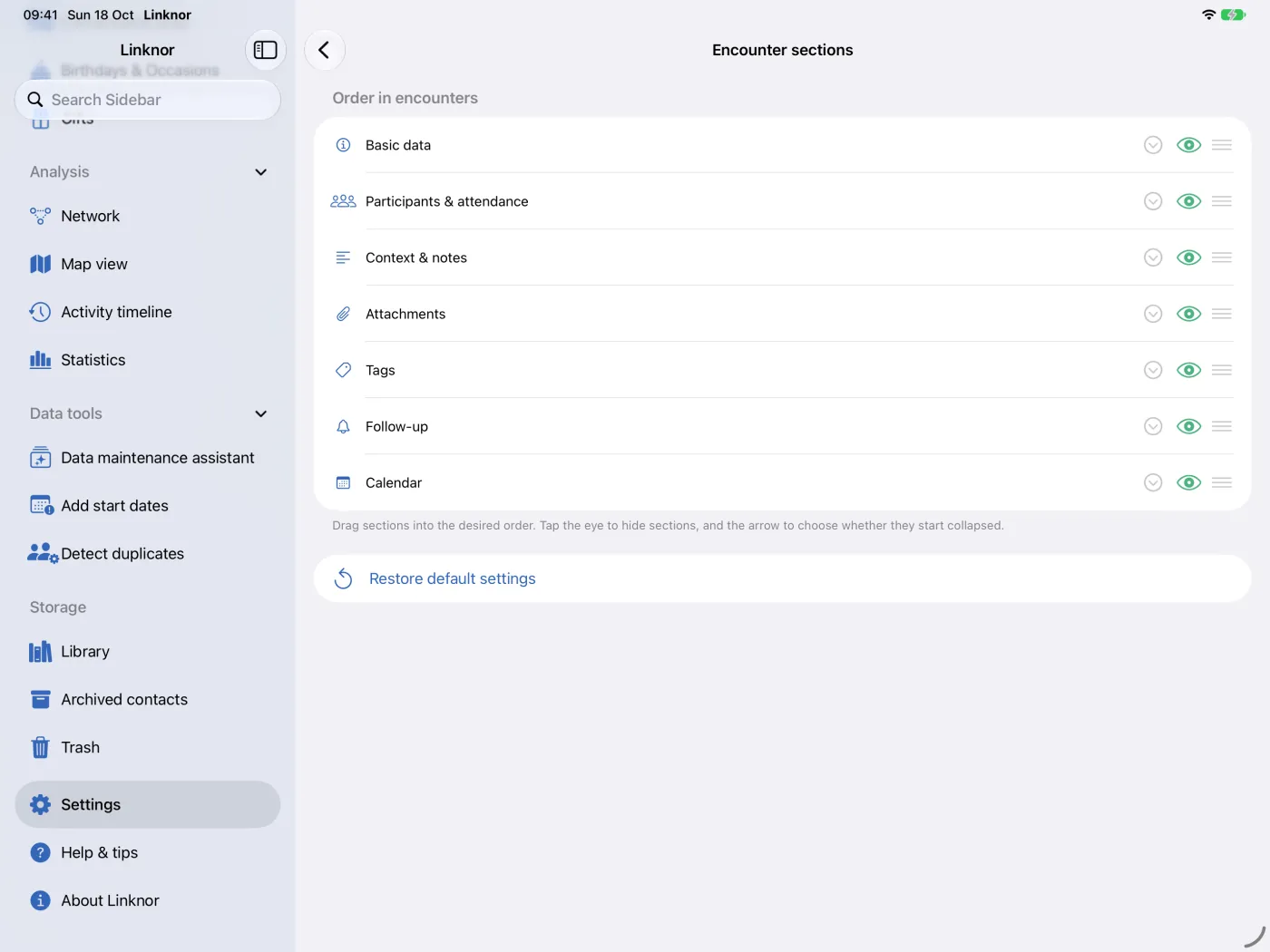Click the Activity timeline clock icon

40,312
